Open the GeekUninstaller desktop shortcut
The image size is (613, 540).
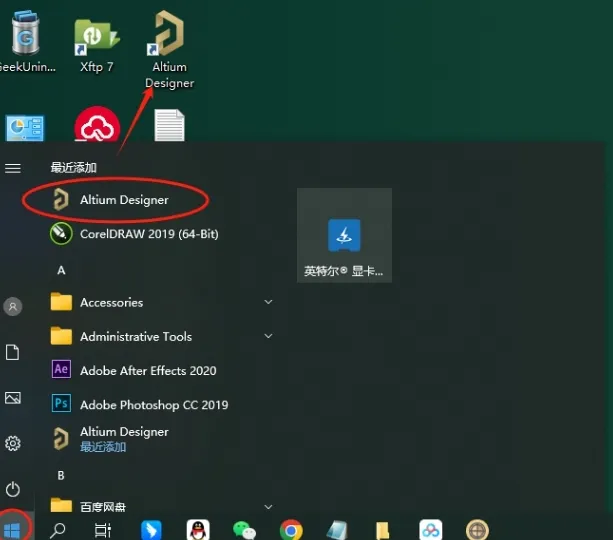tap(25, 41)
